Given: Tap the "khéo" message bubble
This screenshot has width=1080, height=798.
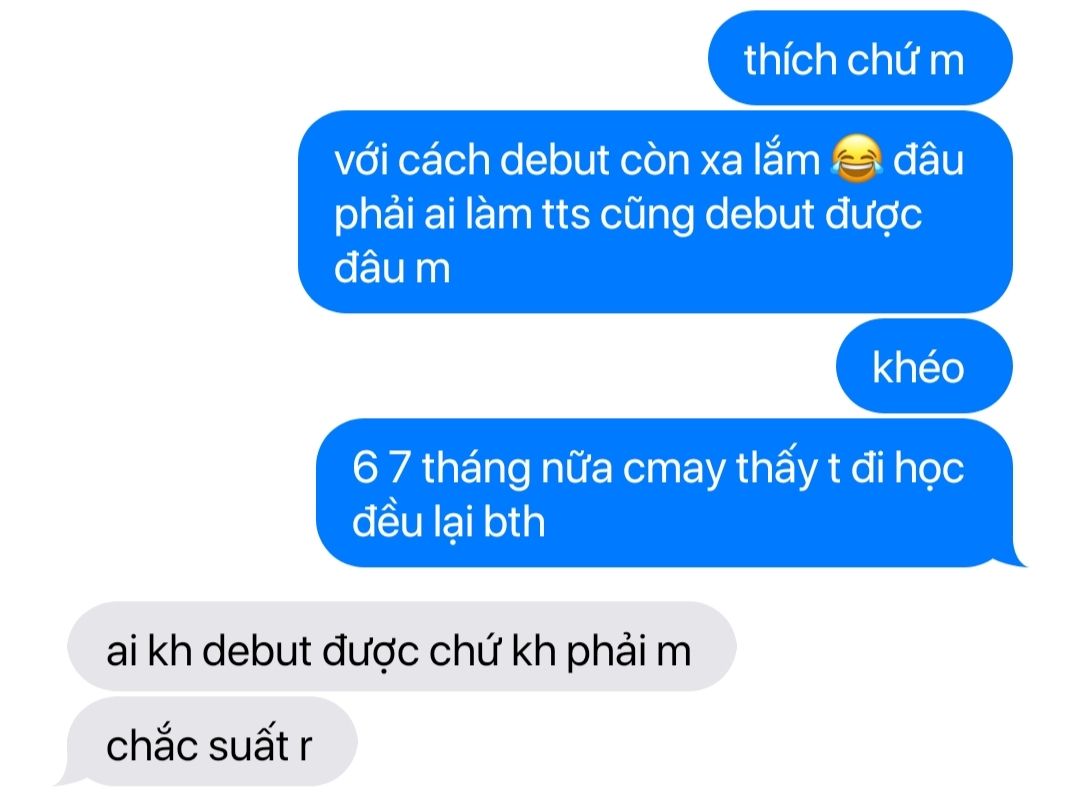Looking at the screenshot, I should pyautogui.click(x=924, y=366).
